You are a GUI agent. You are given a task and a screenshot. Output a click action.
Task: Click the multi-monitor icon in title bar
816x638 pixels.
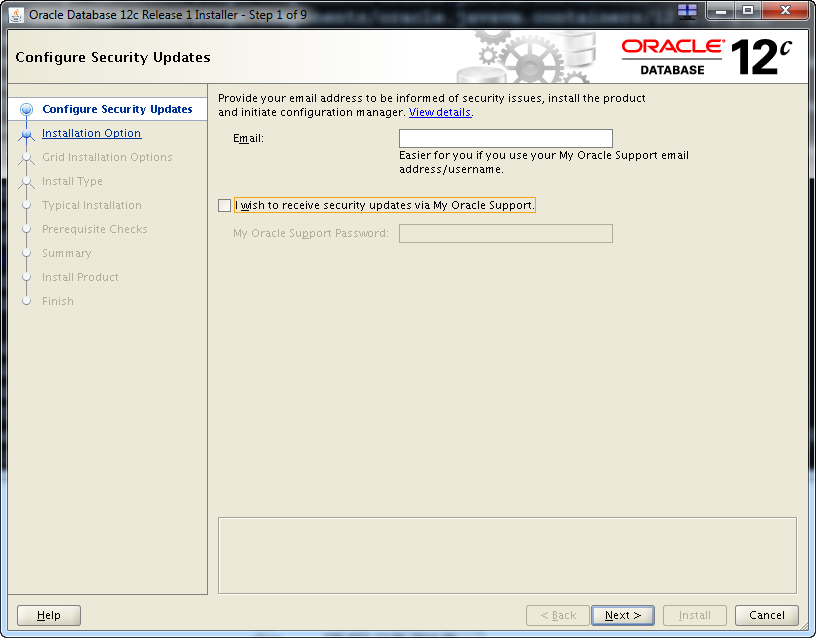(687, 11)
